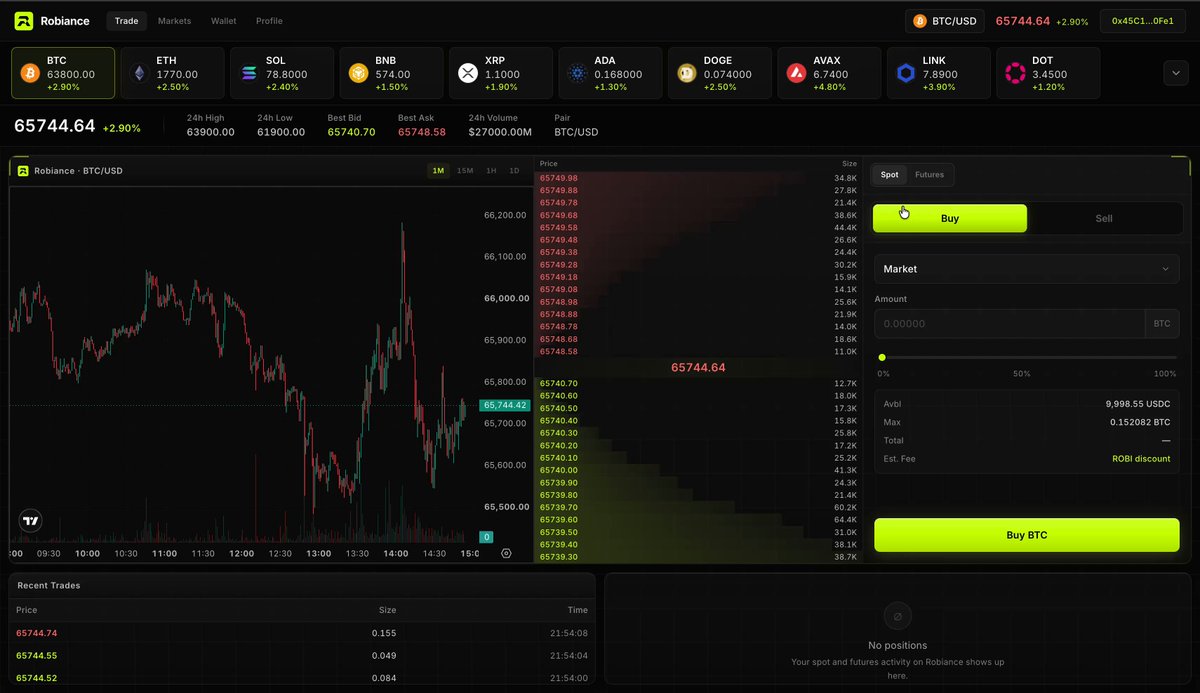The height and width of the screenshot is (693, 1200).
Task: Select the LINK coin icon
Action: pyautogui.click(x=906, y=73)
